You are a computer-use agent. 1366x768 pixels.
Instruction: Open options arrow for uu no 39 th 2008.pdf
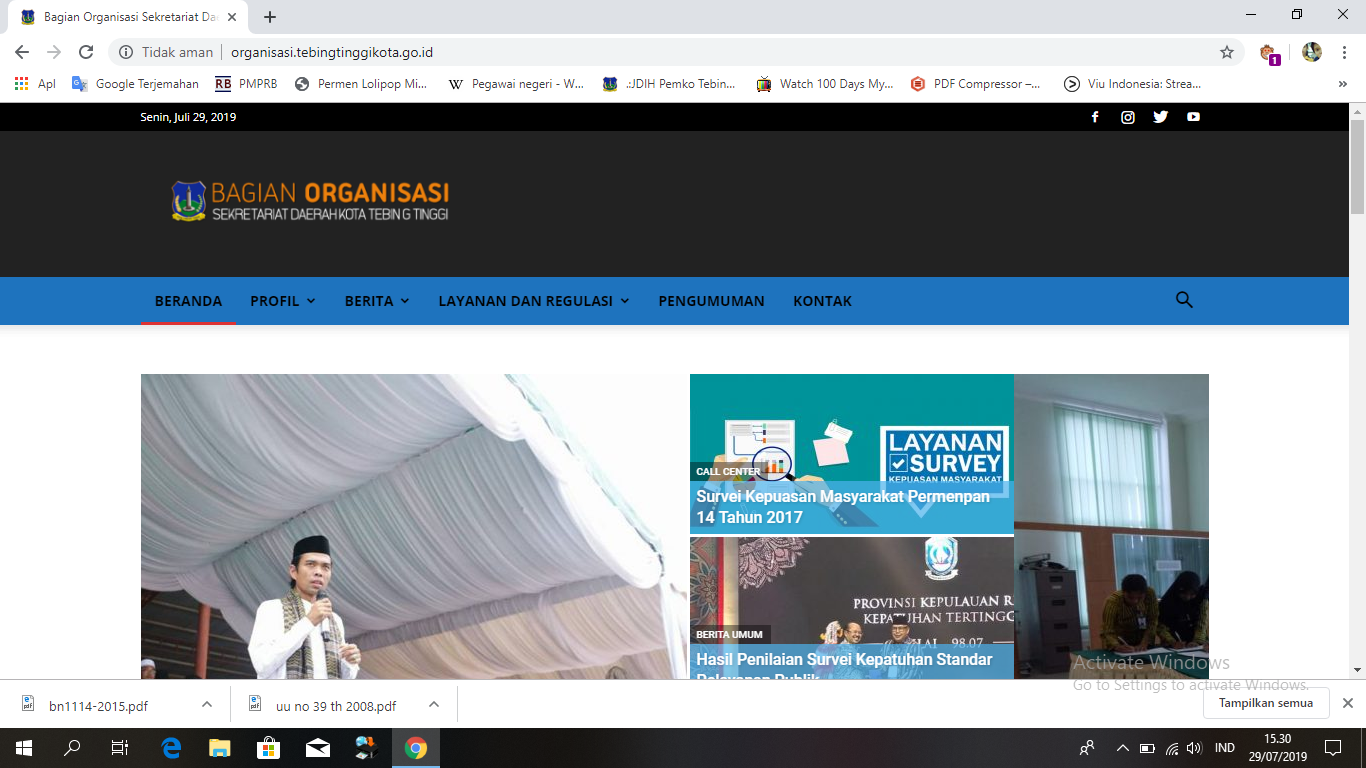434,704
